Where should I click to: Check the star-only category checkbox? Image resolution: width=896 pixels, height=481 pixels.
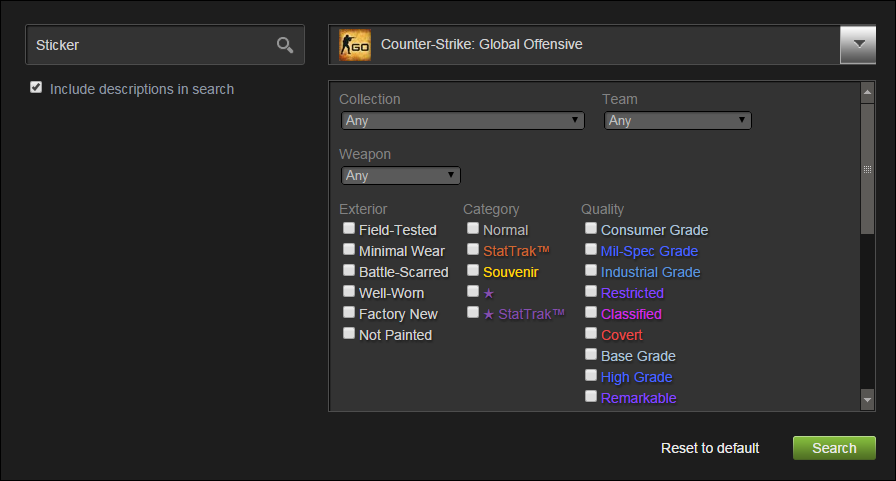pos(473,292)
